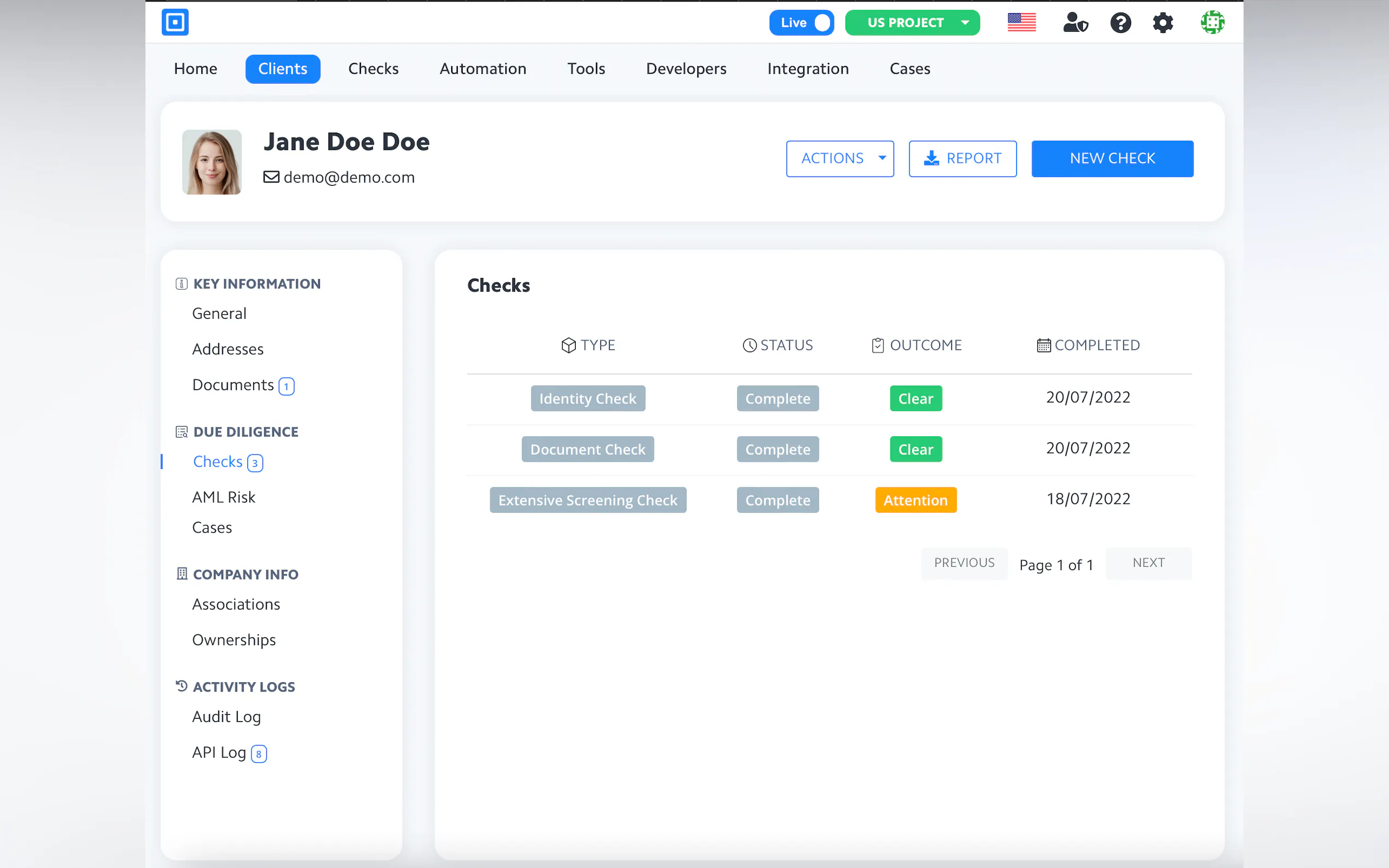Open Documents in the sidebar

233,385
